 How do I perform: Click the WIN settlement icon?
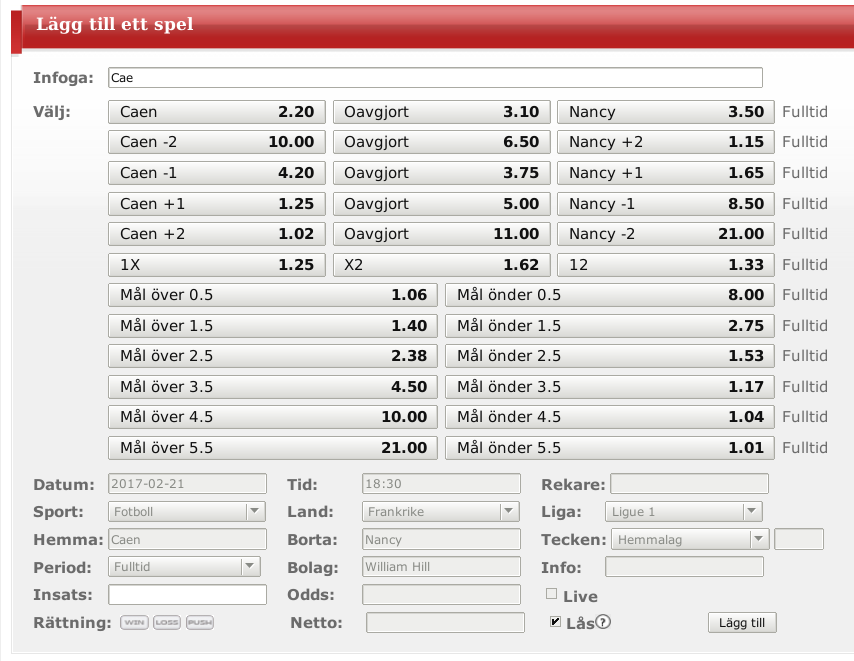(x=134, y=623)
